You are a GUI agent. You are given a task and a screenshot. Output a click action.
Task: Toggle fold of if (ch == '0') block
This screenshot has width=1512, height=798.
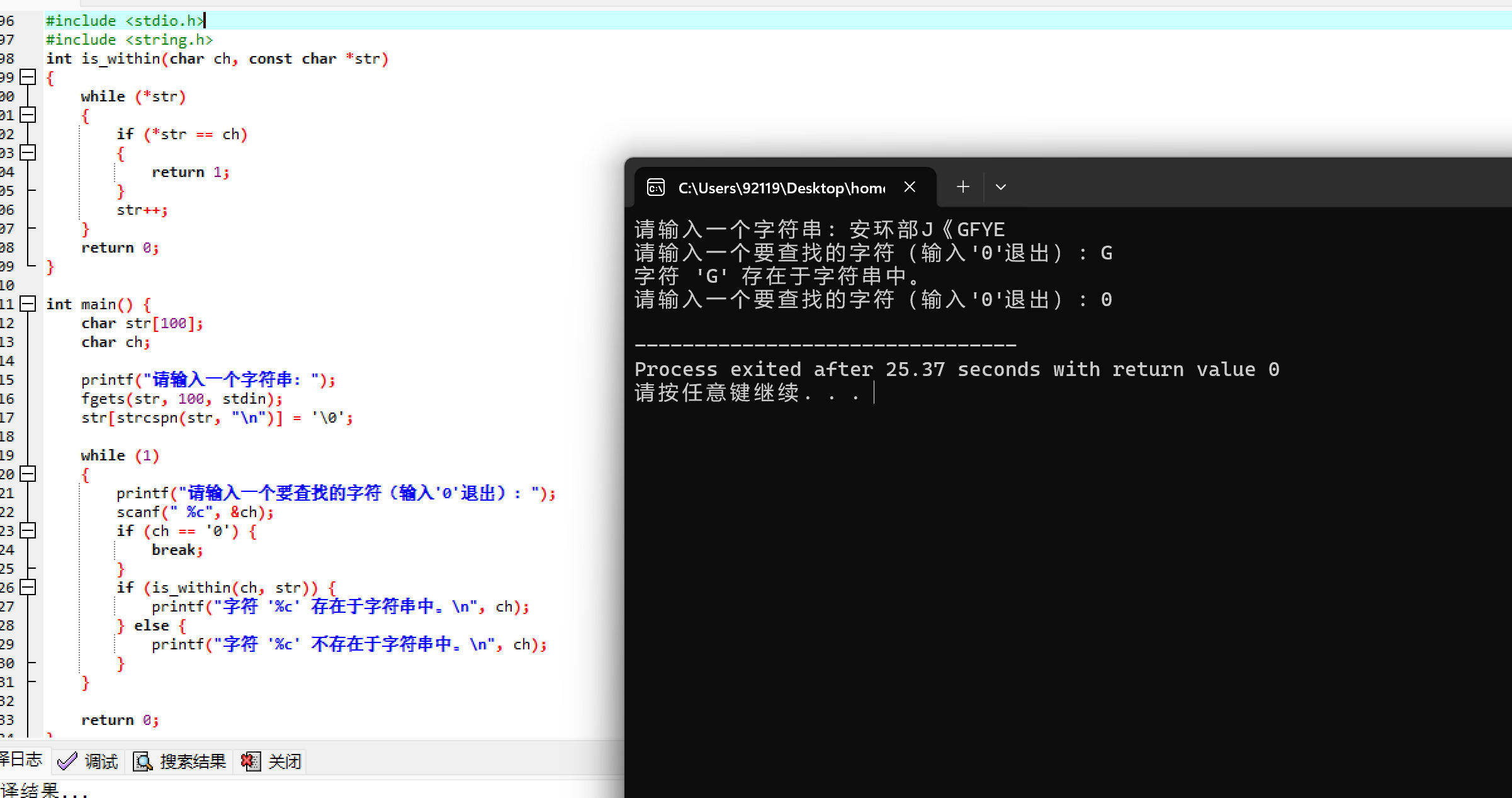pos(28,531)
